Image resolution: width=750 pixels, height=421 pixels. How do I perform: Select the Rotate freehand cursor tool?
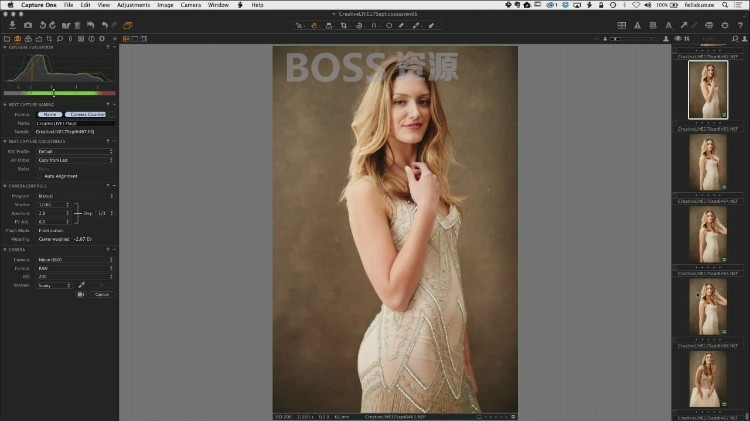click(x=359, y=25)
